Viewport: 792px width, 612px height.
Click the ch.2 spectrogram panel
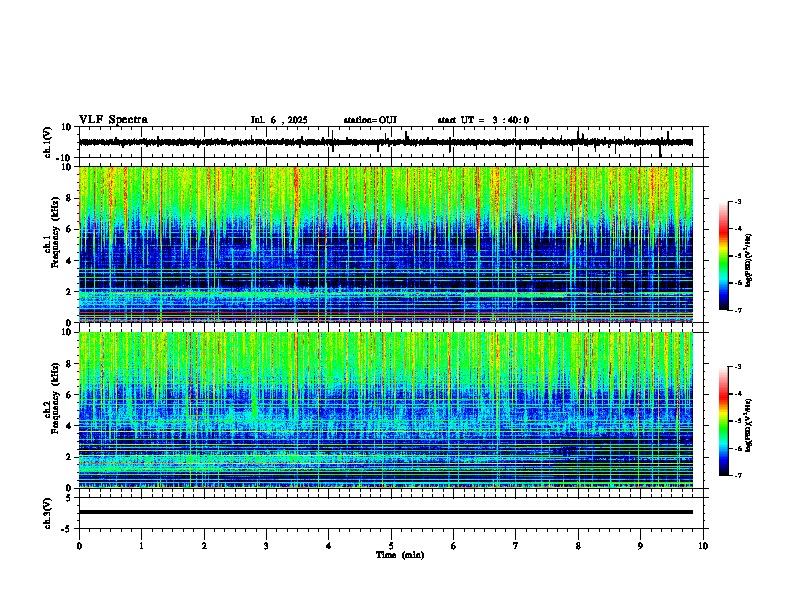[385, 410]
